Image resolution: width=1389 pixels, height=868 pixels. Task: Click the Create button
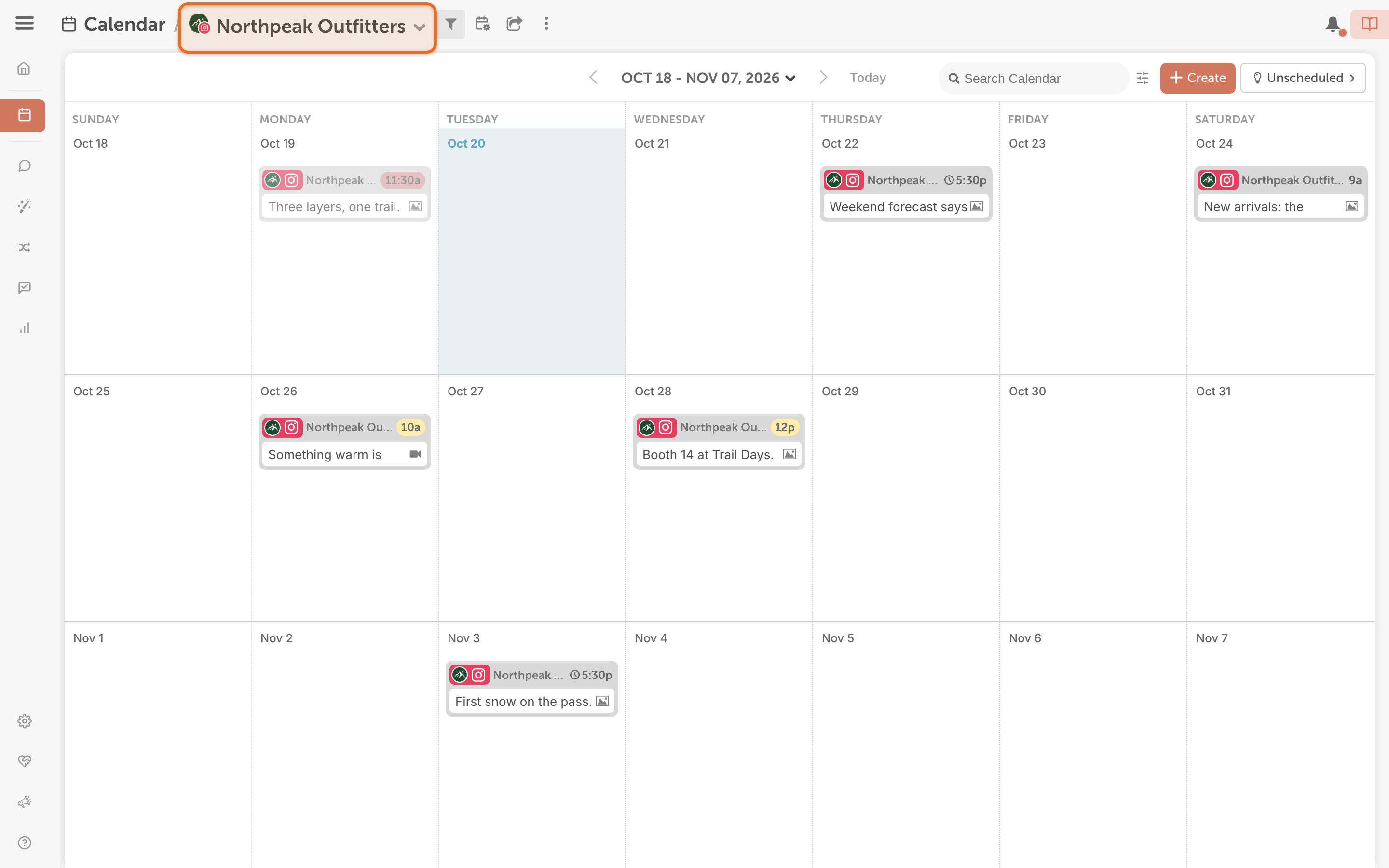coord(1198,78)
